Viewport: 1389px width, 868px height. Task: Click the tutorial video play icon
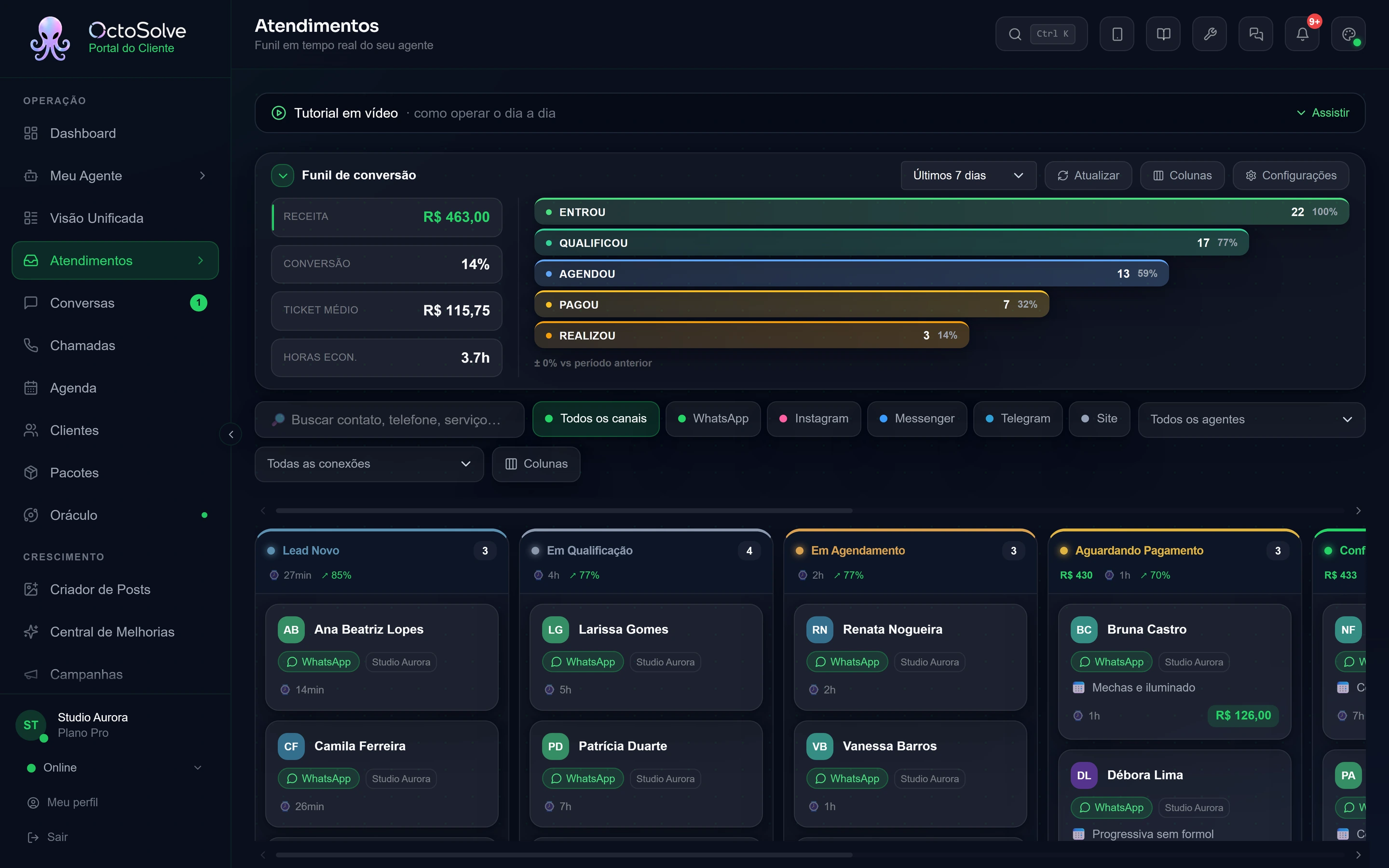[x=278, y=113]
